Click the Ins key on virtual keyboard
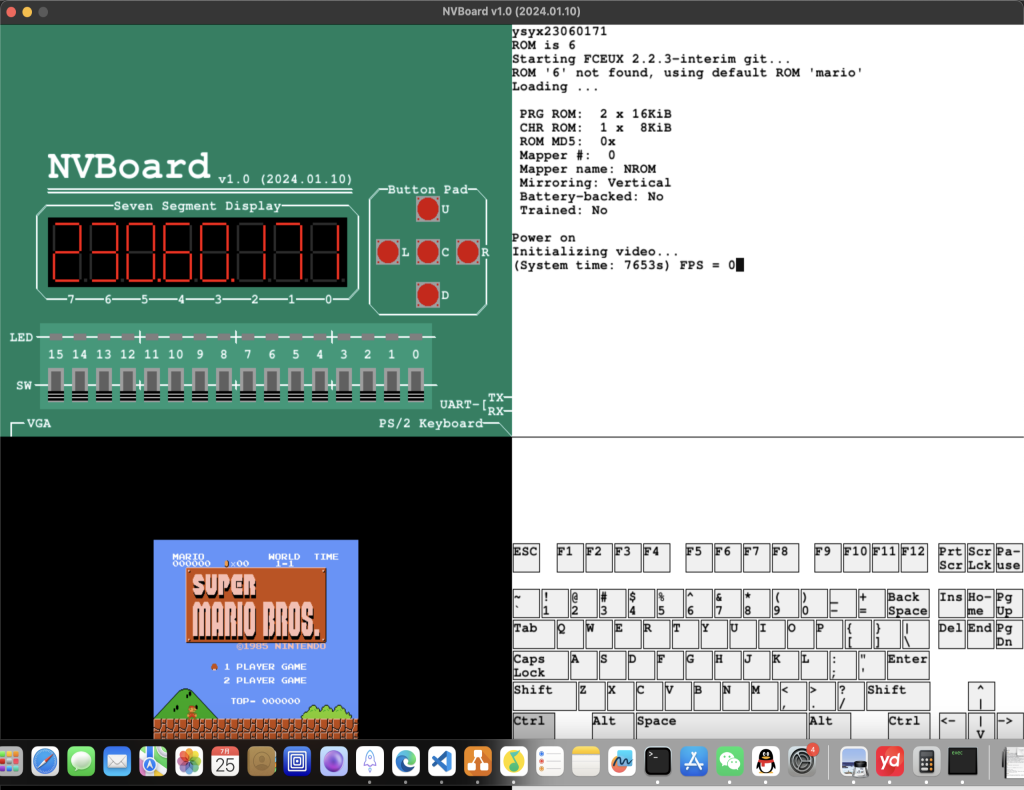Viewport: 1024px width, 790px height. [x=951, y=604]
